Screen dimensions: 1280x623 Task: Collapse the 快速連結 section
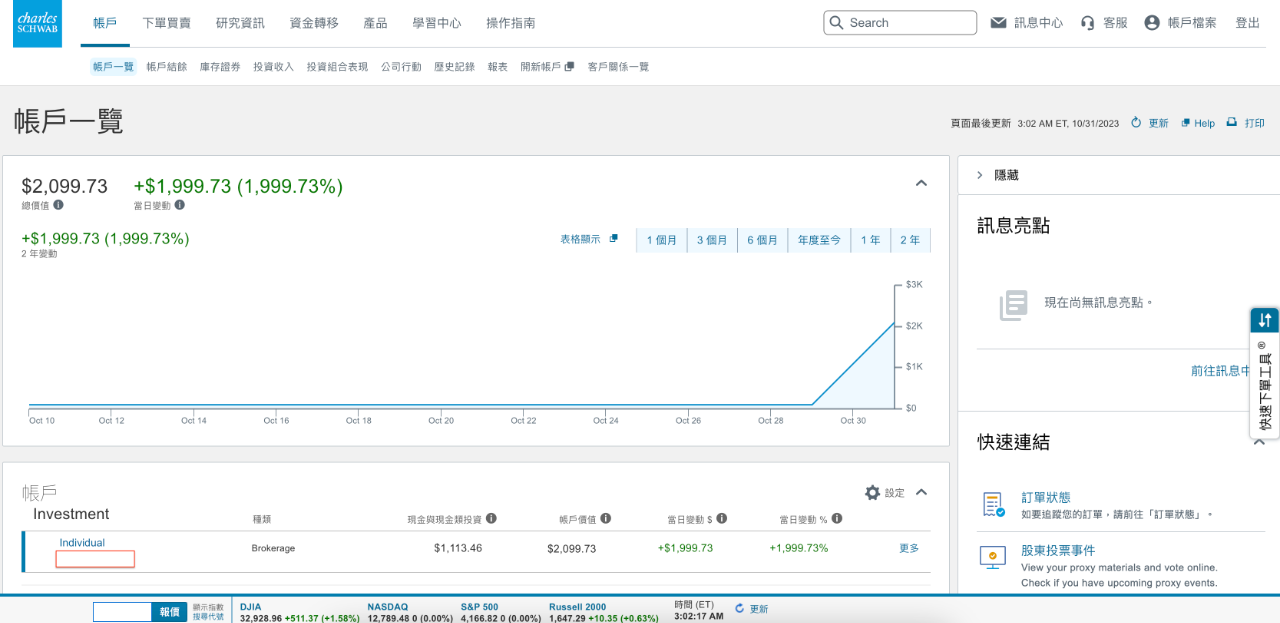[x=1259, y=442]
